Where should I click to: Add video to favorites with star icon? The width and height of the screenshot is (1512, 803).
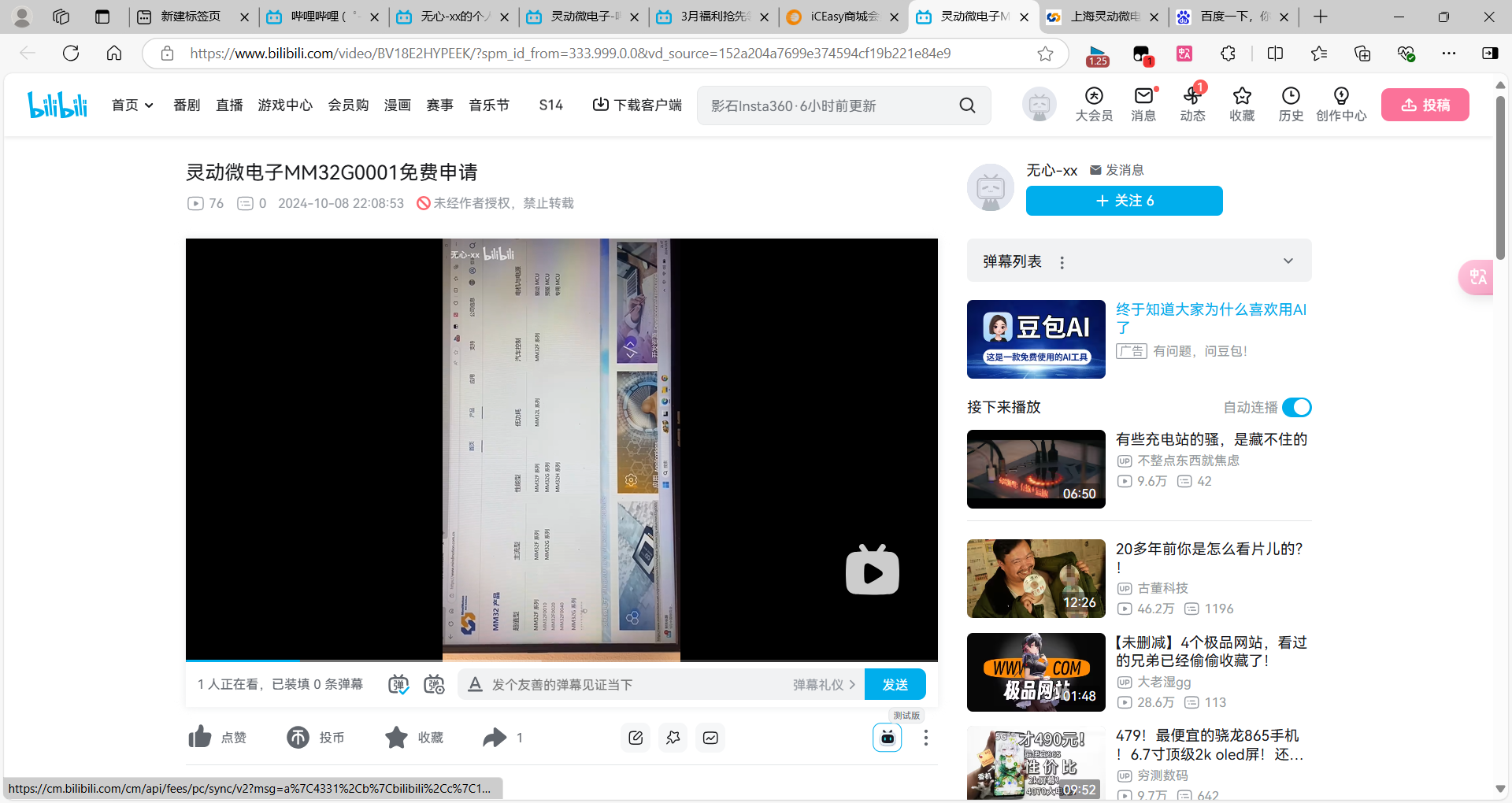396,737
